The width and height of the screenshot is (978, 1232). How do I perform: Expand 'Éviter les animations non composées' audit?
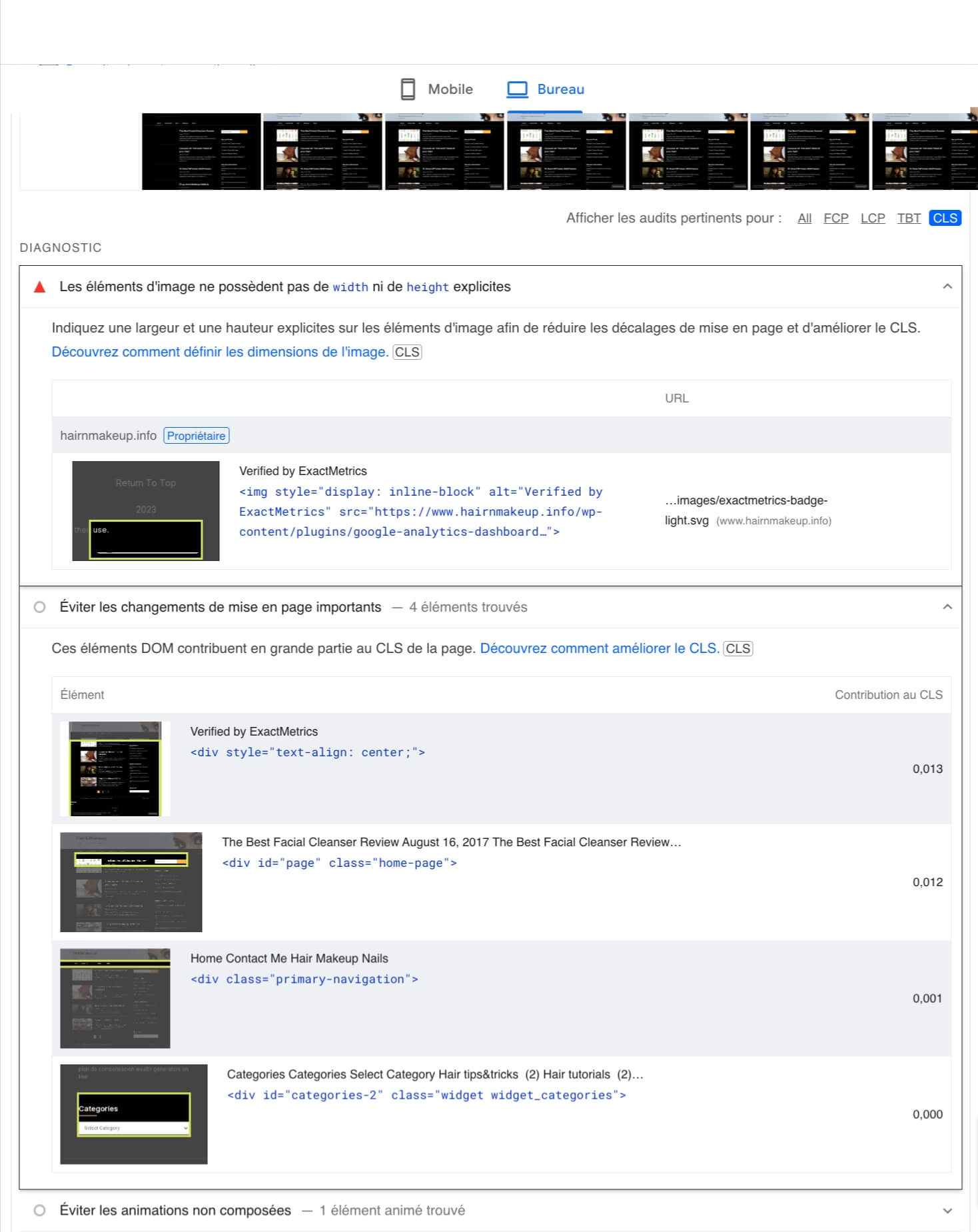pyautogui.click(x=947, y=1211)
